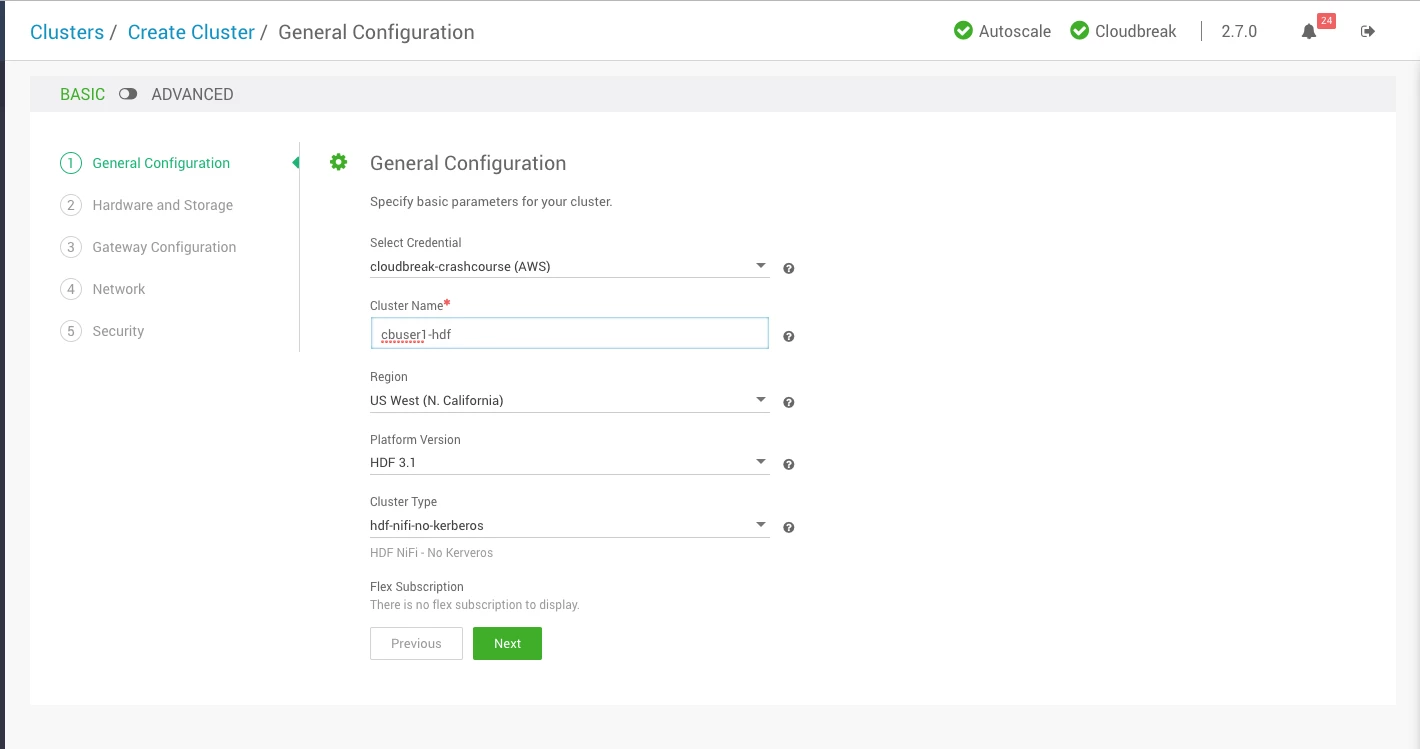Click the step 4 circle icon
The image size is (1420, 749).
coord(70,289)
